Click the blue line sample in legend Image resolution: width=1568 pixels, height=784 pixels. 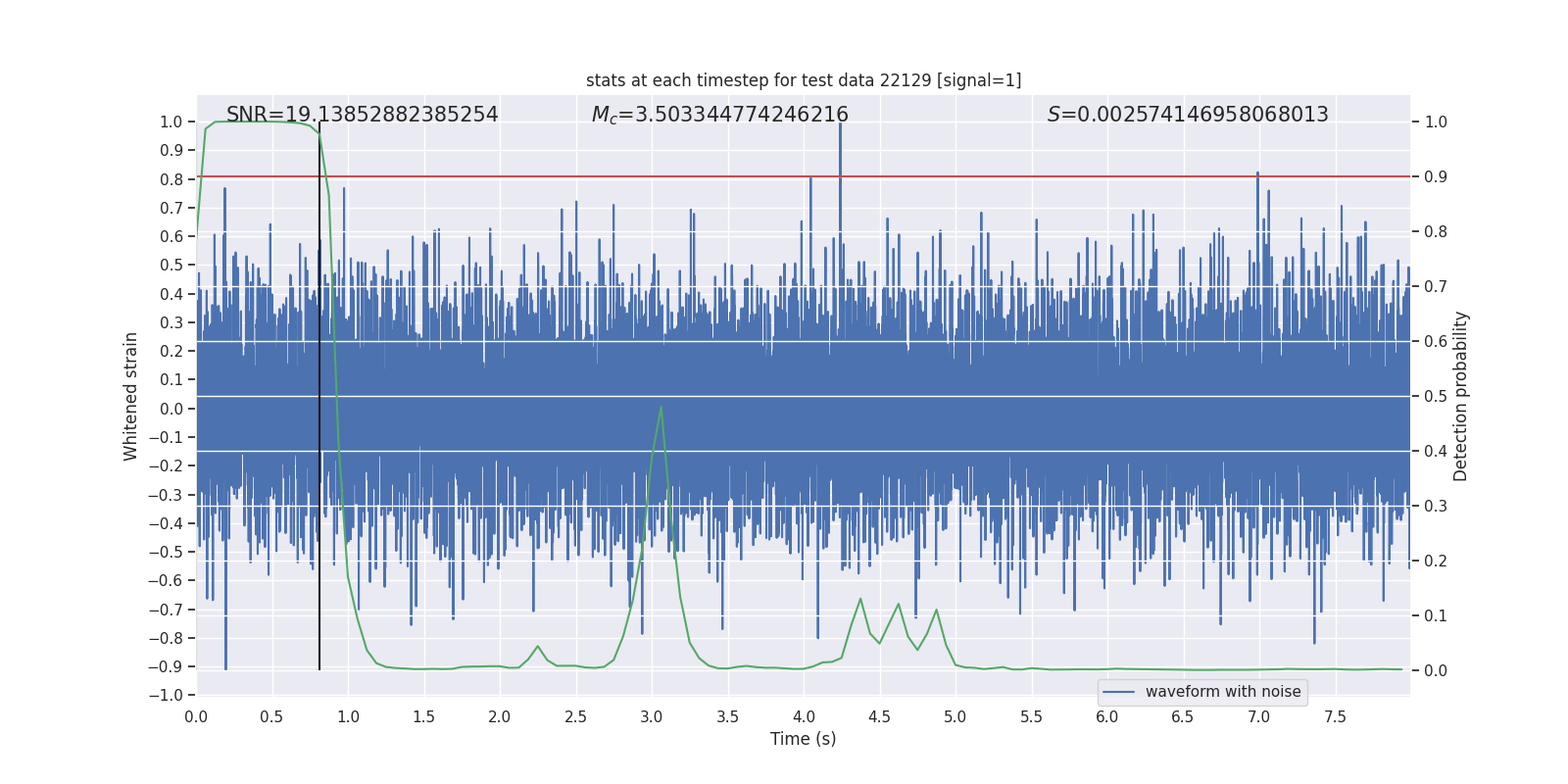pos(1118,692)
